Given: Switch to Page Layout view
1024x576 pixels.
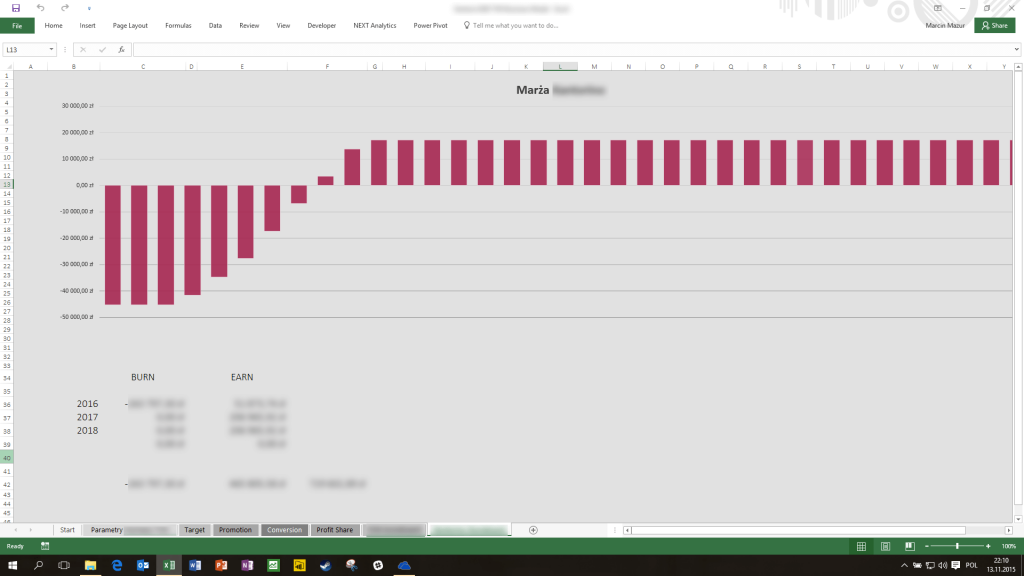Looking at the screenshot, I should [886, 546].
